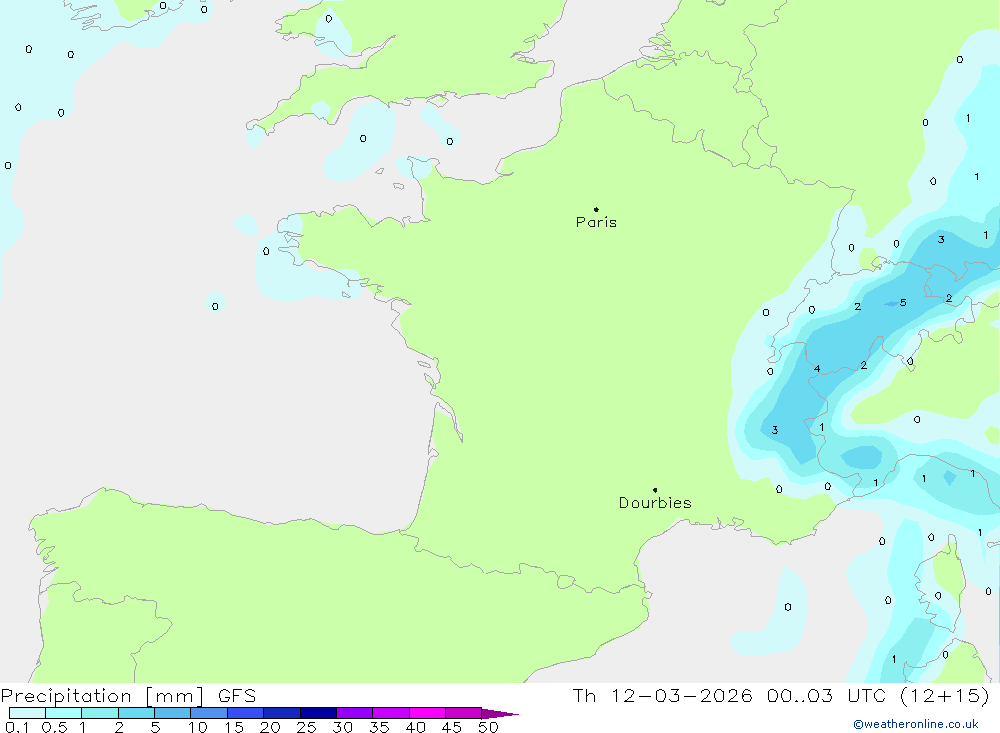This screenshot has width=1000, height=733.
Task: Click the weatheronline.co.uk copyright link
Action: tap(916, 724)
